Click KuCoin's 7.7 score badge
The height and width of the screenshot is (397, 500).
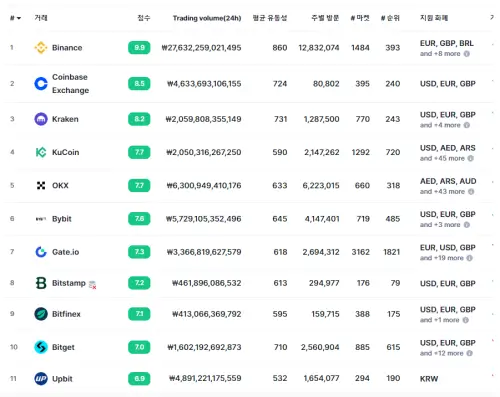(139, 152)
